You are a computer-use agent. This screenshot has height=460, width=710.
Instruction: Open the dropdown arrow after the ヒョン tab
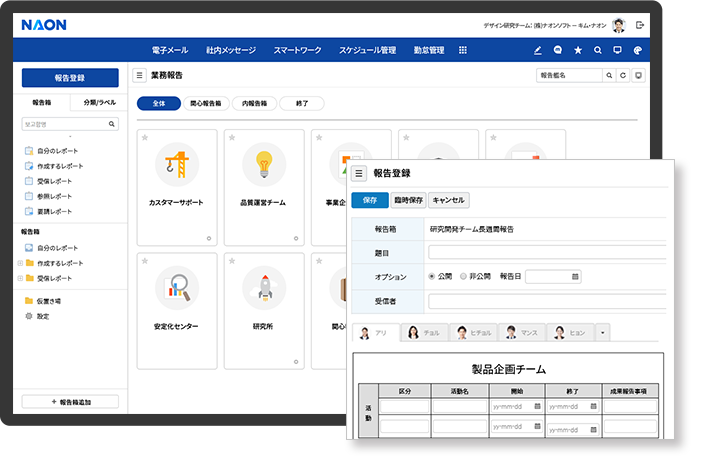pyautogui.click(x=602, y=333)
